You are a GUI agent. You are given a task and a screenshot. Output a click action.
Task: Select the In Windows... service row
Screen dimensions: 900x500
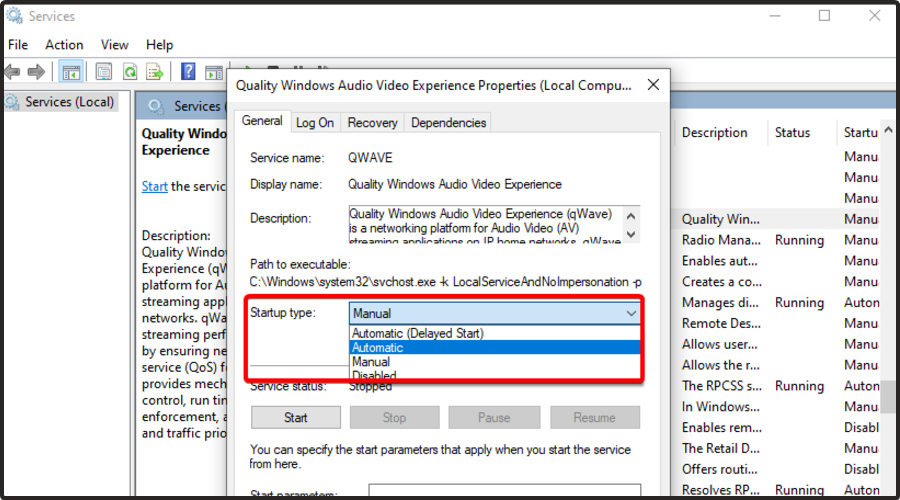pyautogui.click(x=777, y=406)
